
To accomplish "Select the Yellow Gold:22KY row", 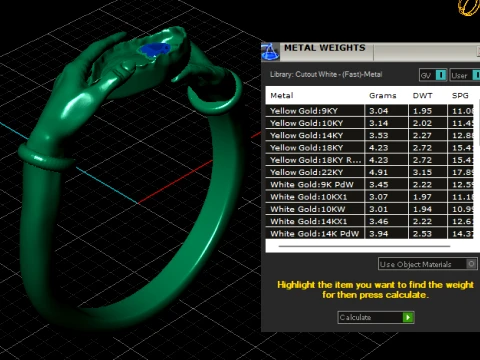I will click(369, 172).
